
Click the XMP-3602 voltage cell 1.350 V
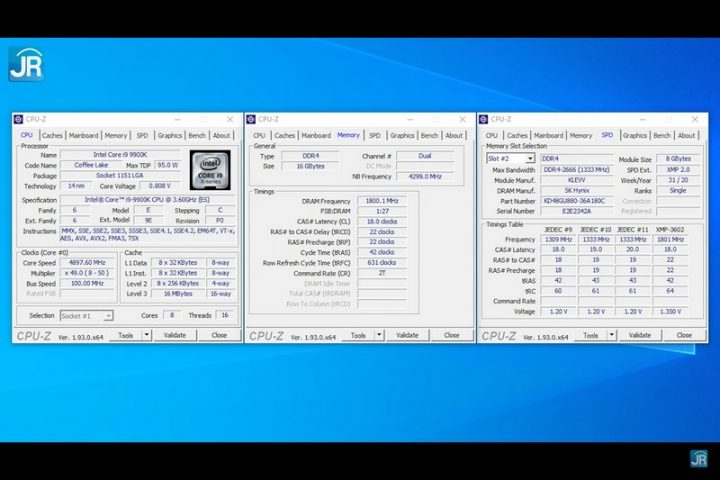[670, 311]
